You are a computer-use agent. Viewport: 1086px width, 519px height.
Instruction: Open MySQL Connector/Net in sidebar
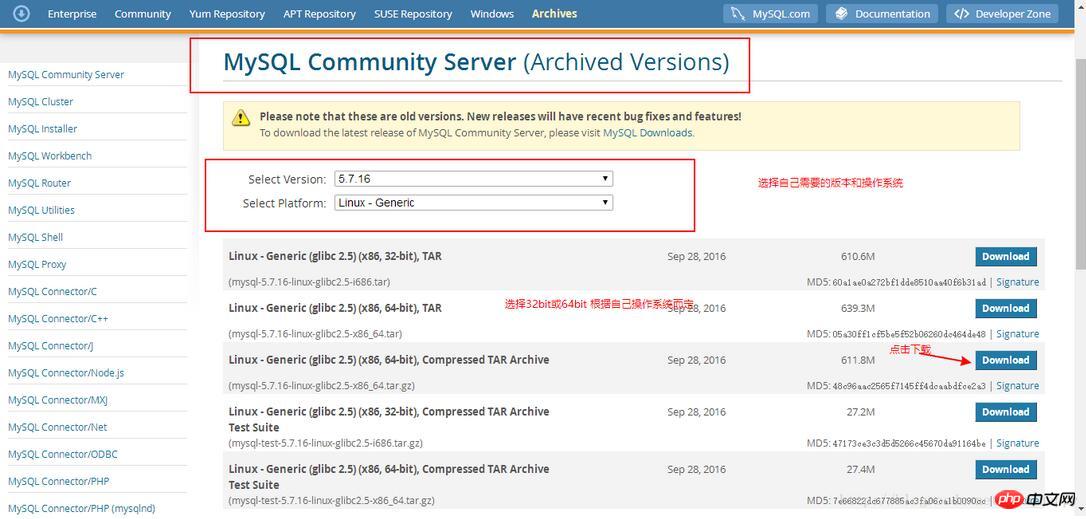[x=57, y=427]
